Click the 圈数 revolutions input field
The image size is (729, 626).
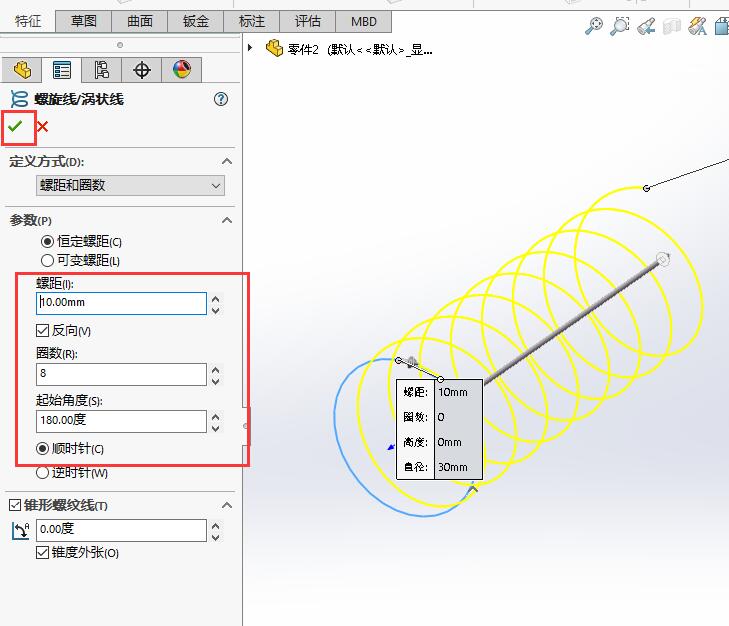coord(121,374)
